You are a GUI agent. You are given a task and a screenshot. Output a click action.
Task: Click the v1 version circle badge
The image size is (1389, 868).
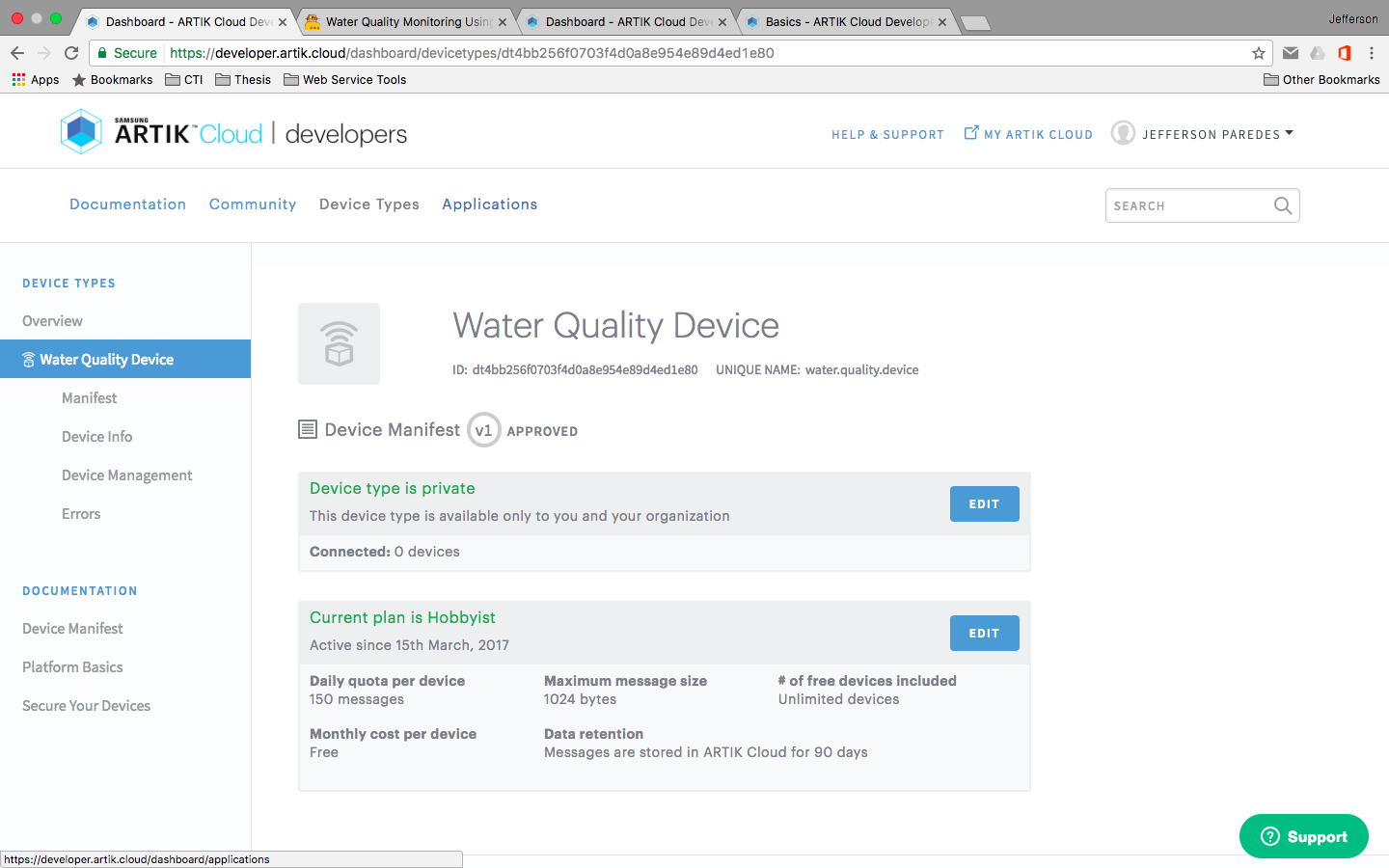(x=484, y=430)
